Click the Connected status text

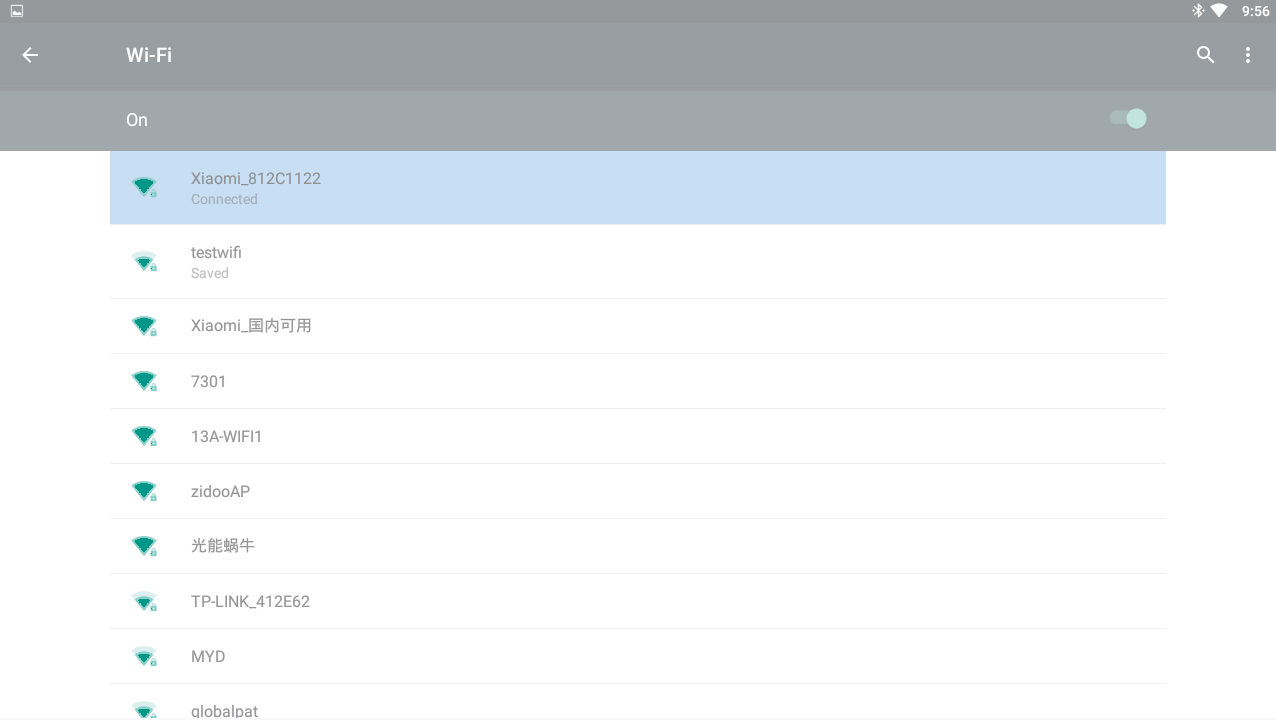pos(224,199)
